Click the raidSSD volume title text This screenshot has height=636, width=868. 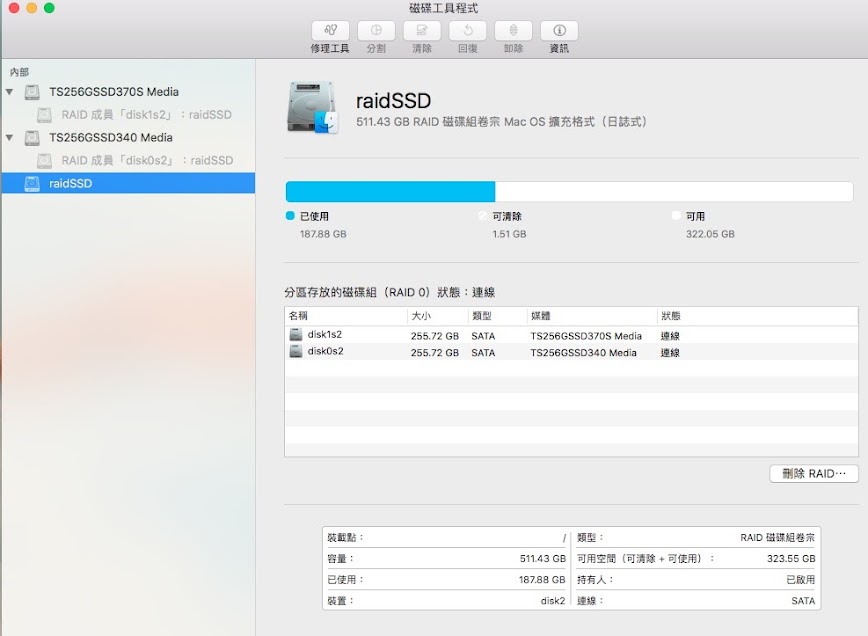pos(393,101)
